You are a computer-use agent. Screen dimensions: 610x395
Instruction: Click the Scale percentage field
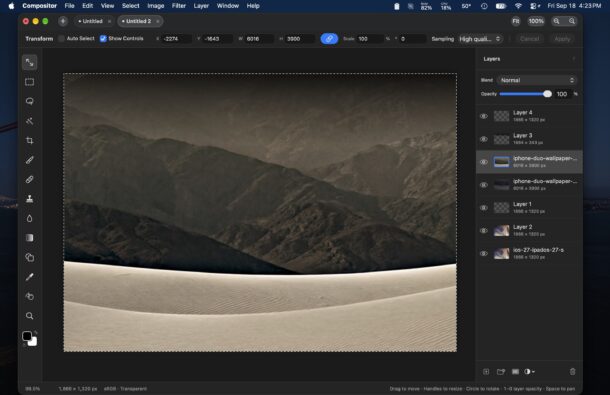coord(370,39)
